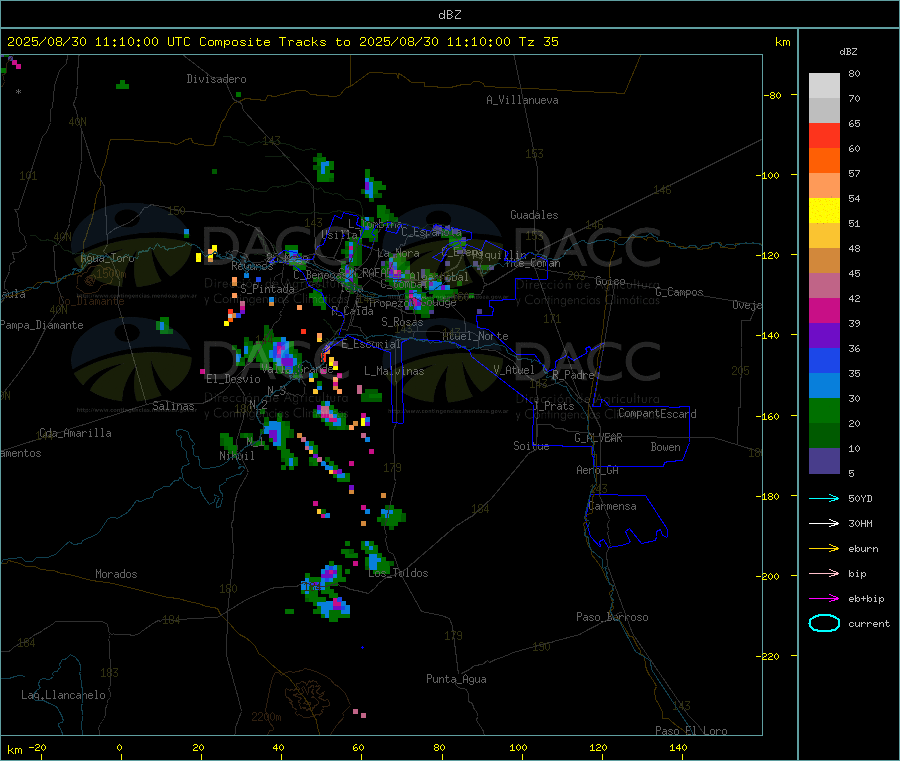Click the Carmensa map label
This screenshot has height=761, width=900.
point(612,506)
